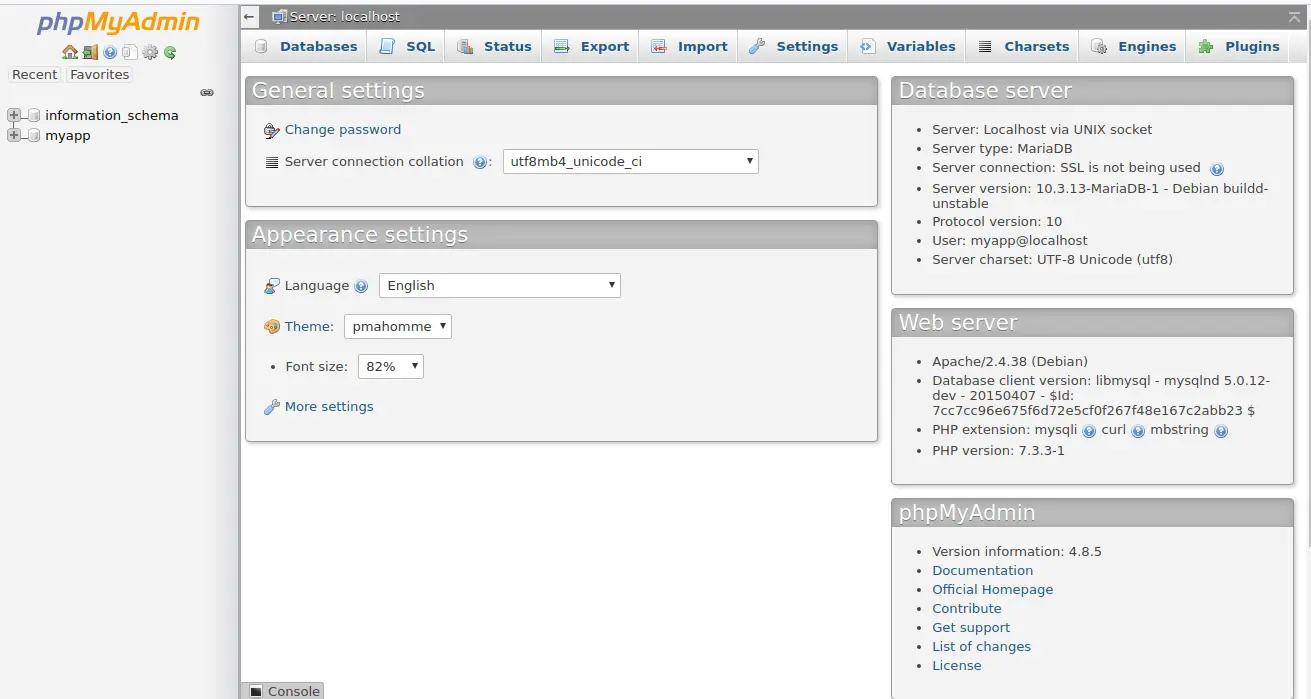
Task: Open the Contribute link
Action: click(x=967, y=609)
